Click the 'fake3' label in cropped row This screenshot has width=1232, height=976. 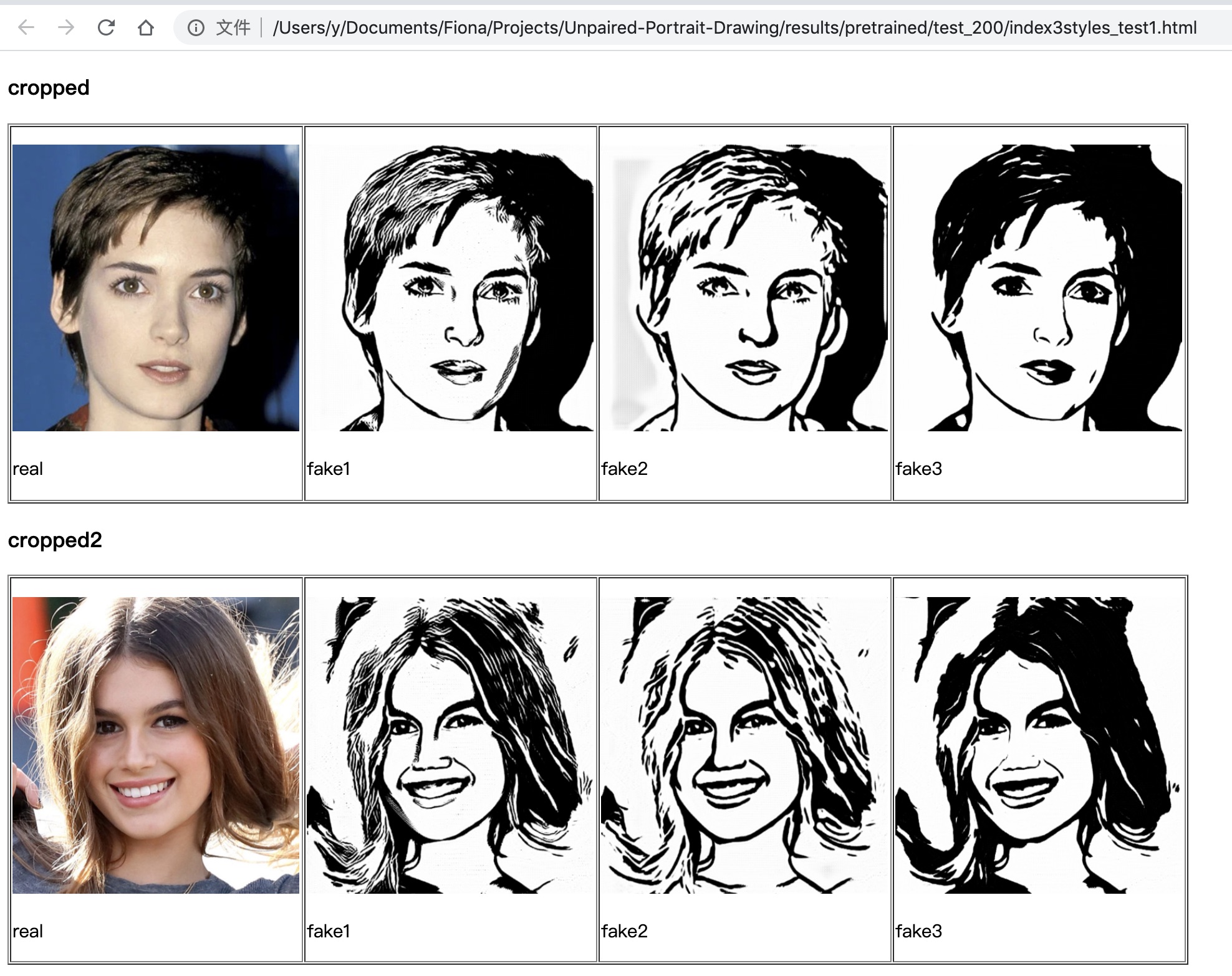pyautogui.click(x=919, y=469)
